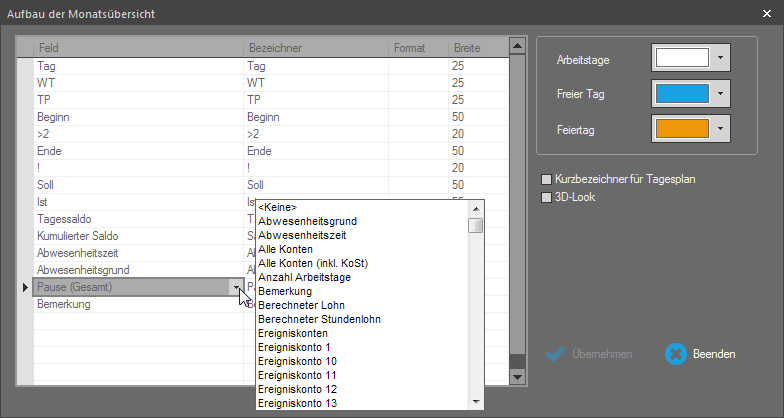784x418 pixels.
Task: Click the blue Freier Tag color swatch
Action: click(681, 94)
